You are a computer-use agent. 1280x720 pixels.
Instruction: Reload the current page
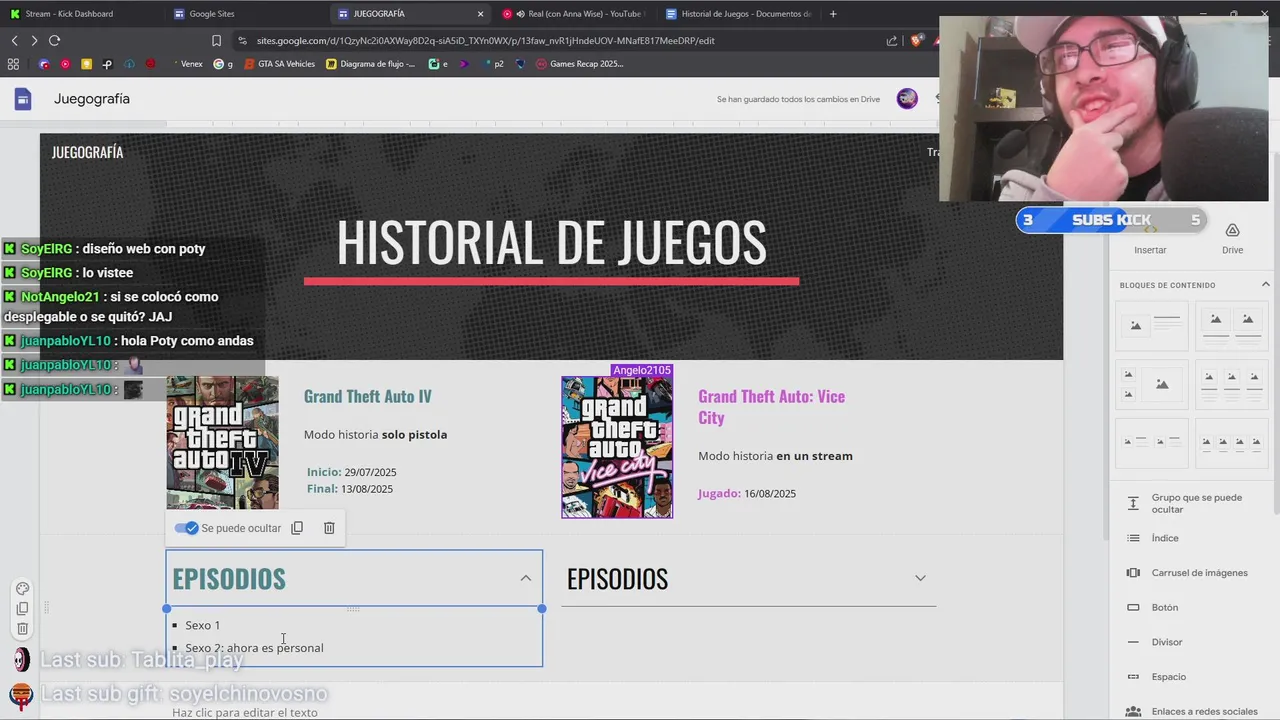[x=54, y=41]
